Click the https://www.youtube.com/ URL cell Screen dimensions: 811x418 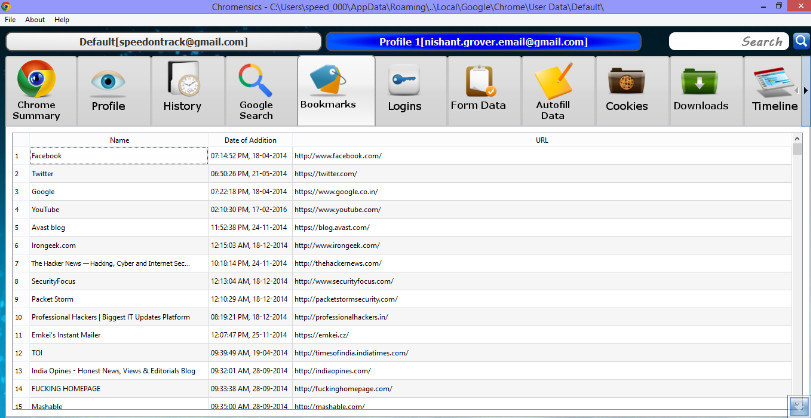pyautogui.click(x=542, y=210)
